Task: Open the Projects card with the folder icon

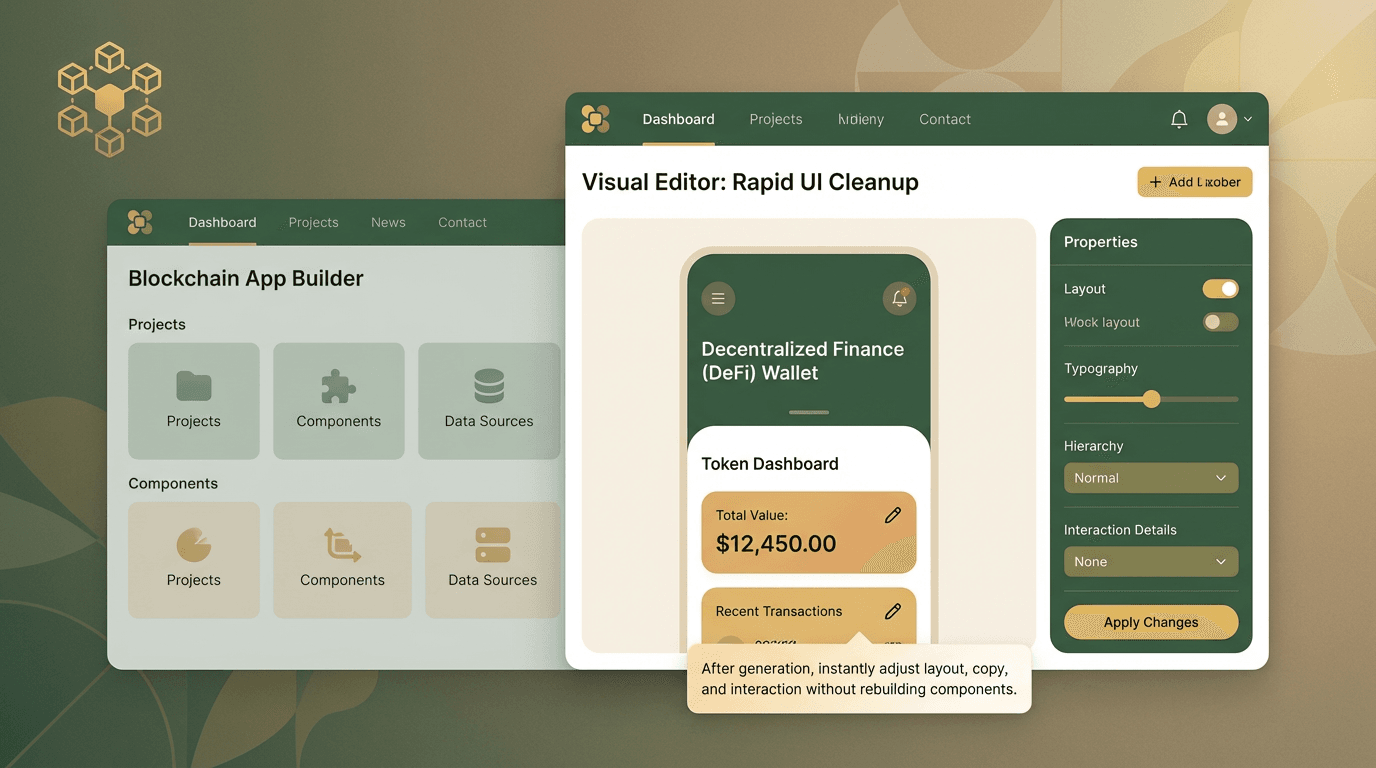Action: [194, 401]
